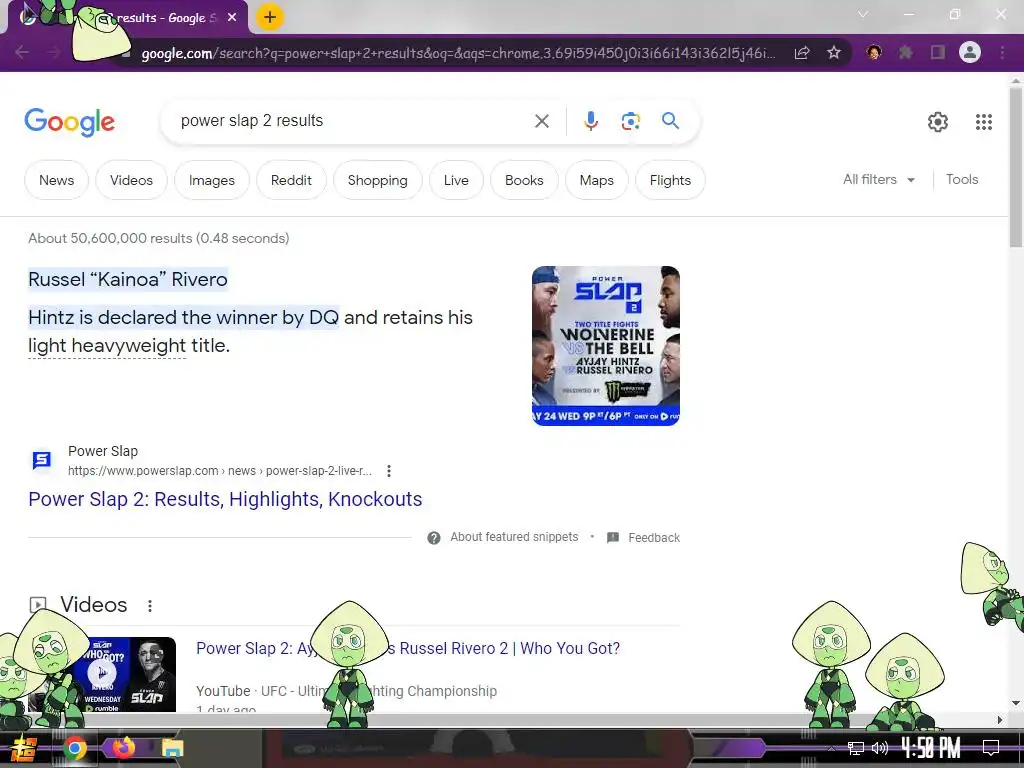Clear the search box with the X icon
This screenshot has height=768, width=1024.
point(541,121)
